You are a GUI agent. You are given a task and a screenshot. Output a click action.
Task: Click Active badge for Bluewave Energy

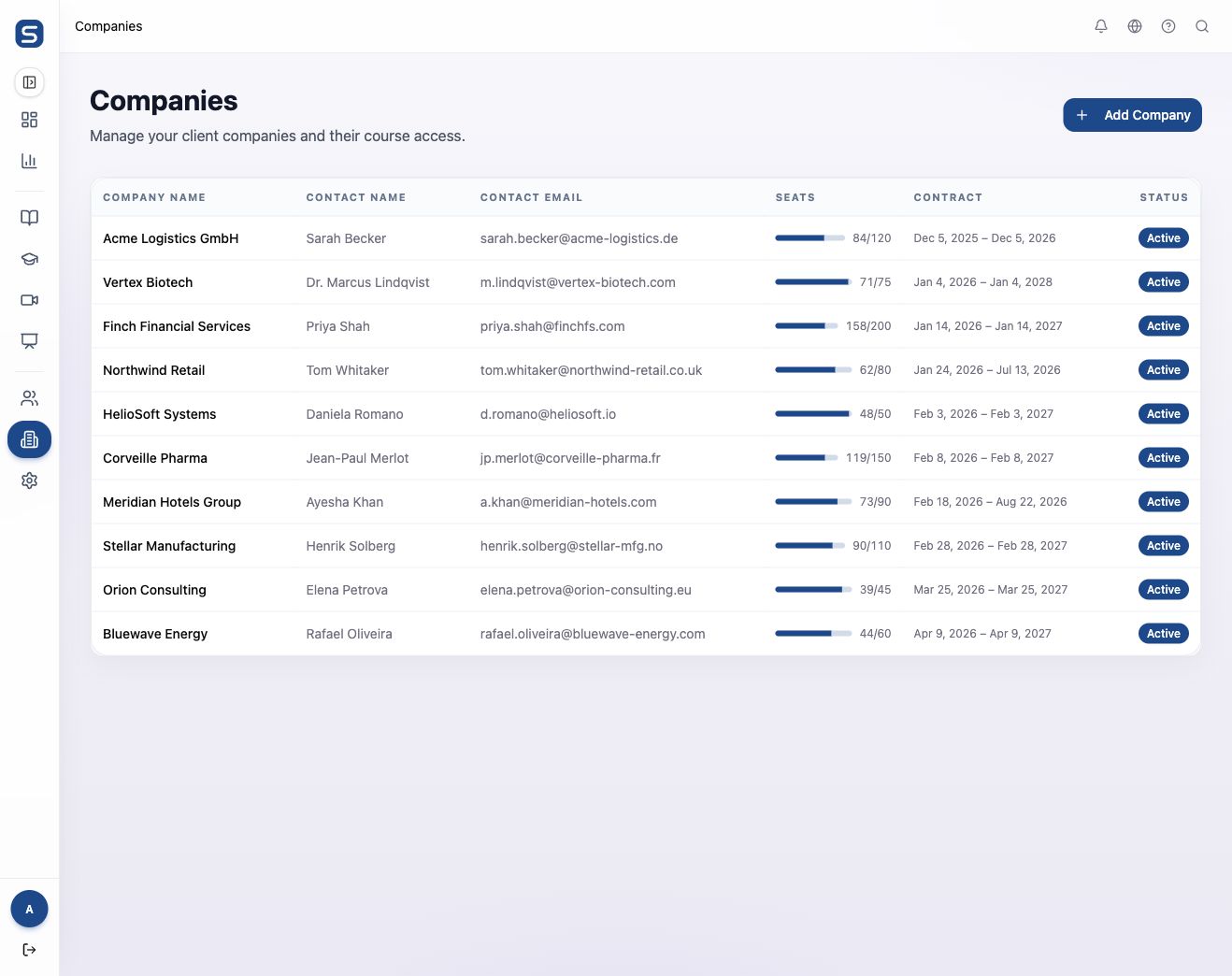pos(1164,634)
